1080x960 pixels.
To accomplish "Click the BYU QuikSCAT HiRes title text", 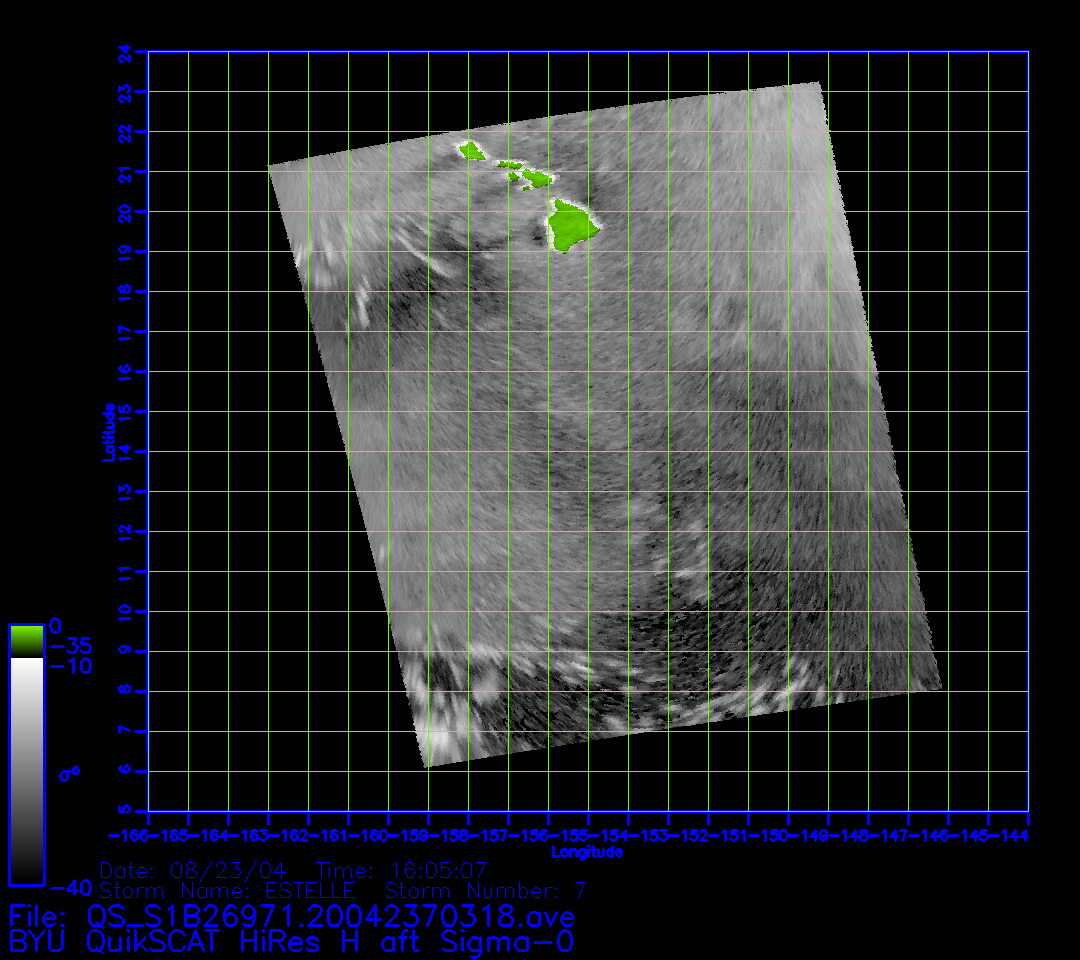I will 291,941.
